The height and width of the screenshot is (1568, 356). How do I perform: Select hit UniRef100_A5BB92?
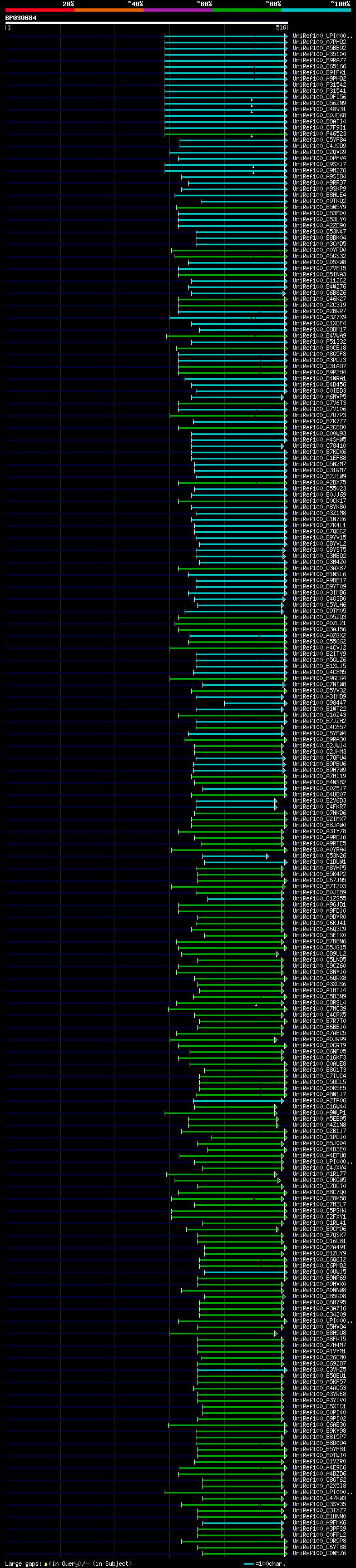click(319, 49)
